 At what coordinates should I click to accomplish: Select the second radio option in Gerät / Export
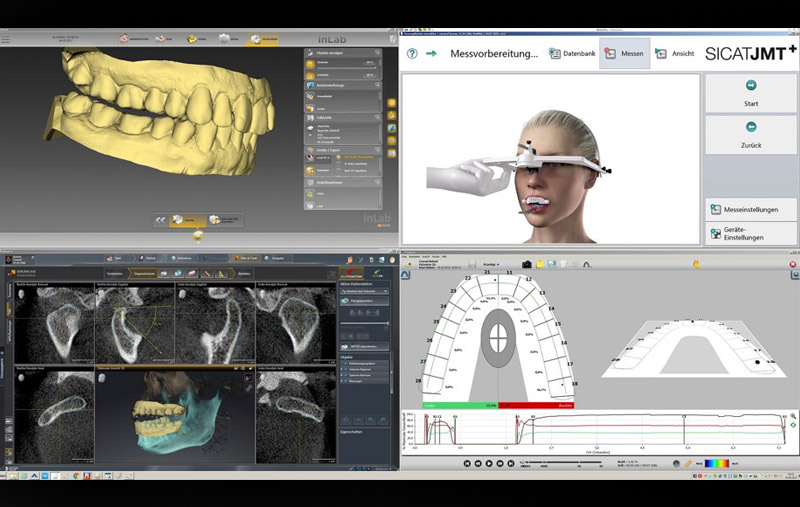pos(338,164)
